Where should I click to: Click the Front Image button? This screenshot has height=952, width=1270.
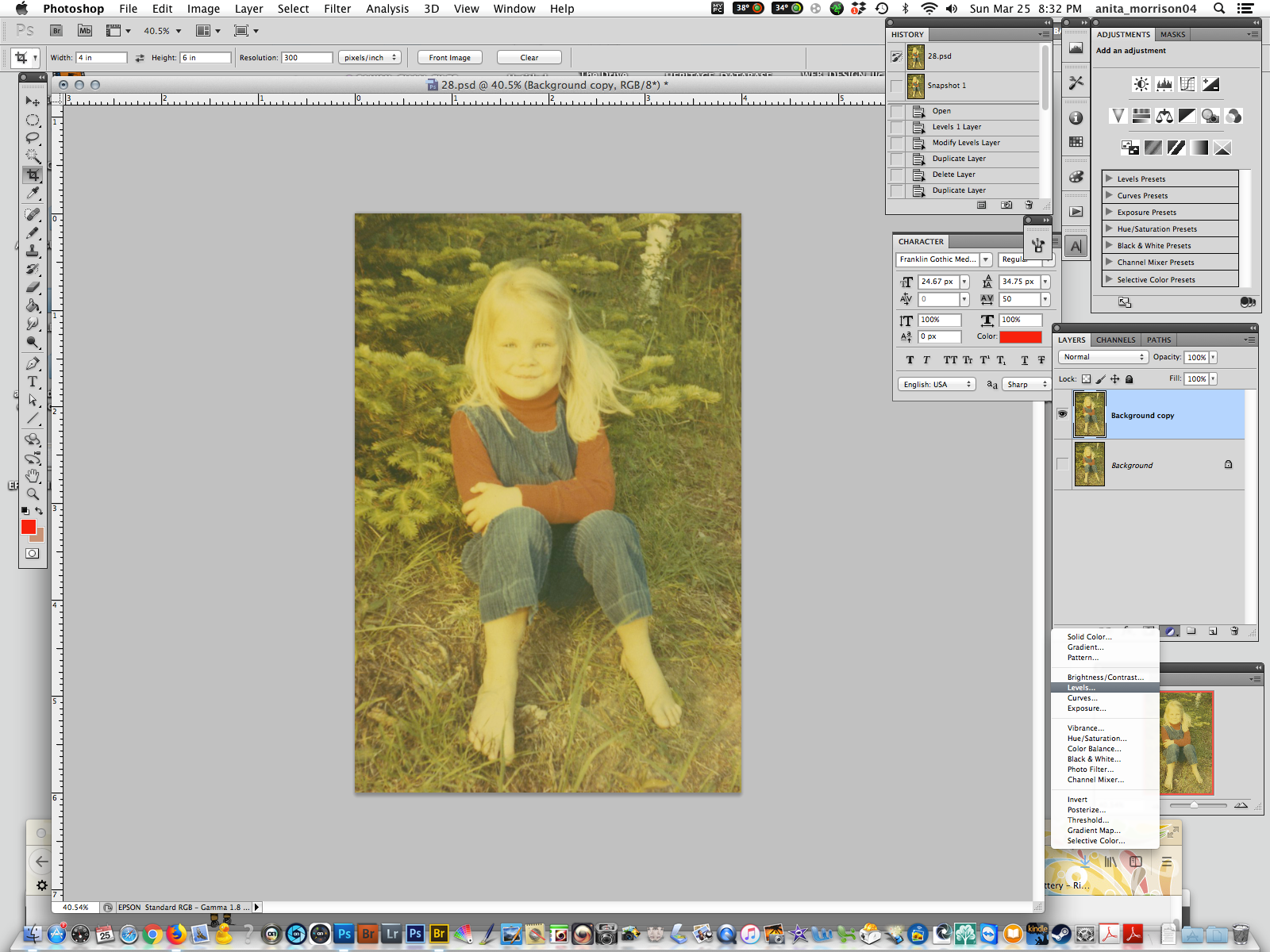(x=449, y=57)
